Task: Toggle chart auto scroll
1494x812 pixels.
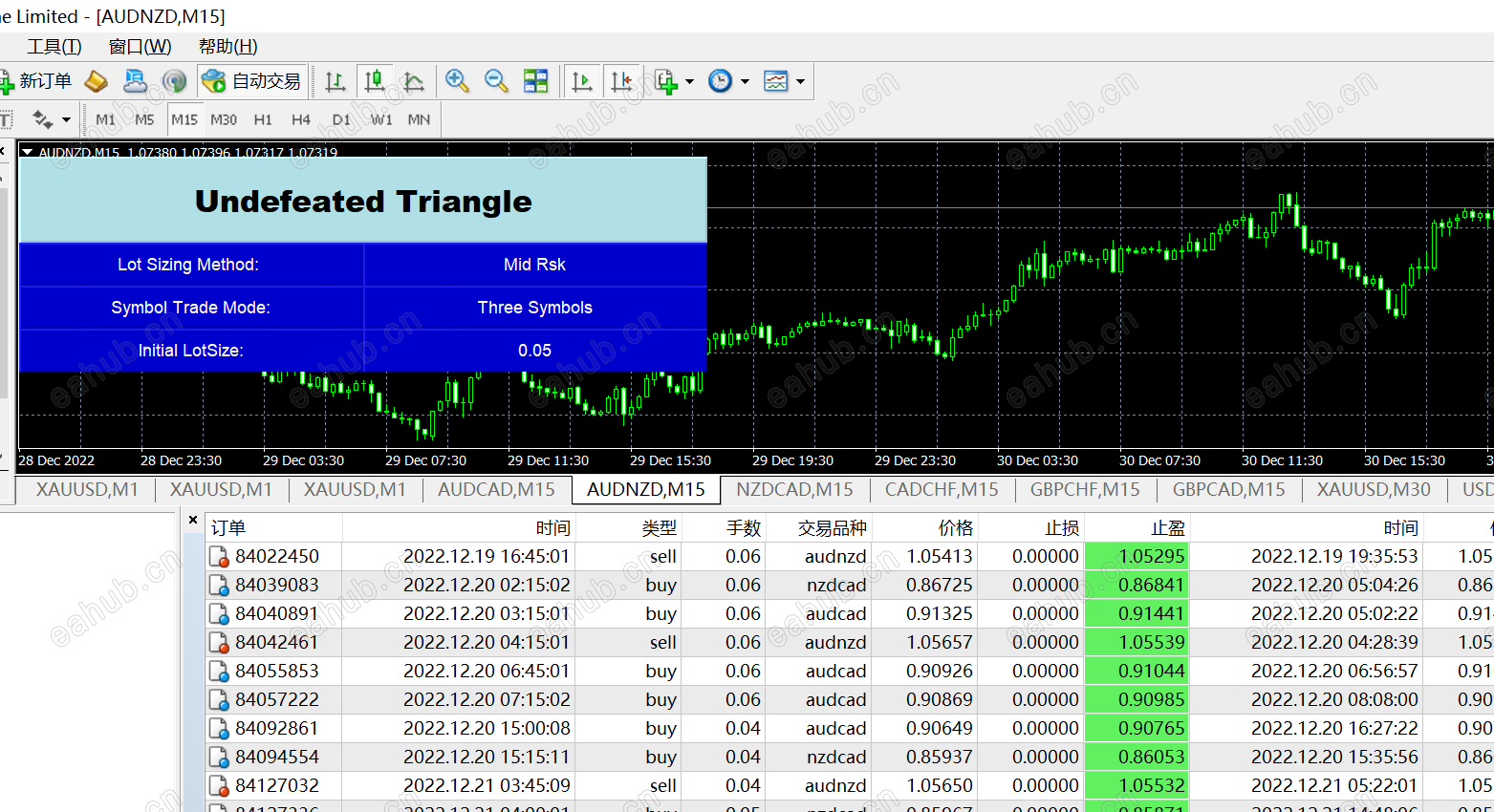Action: click(x=581, y=81)
